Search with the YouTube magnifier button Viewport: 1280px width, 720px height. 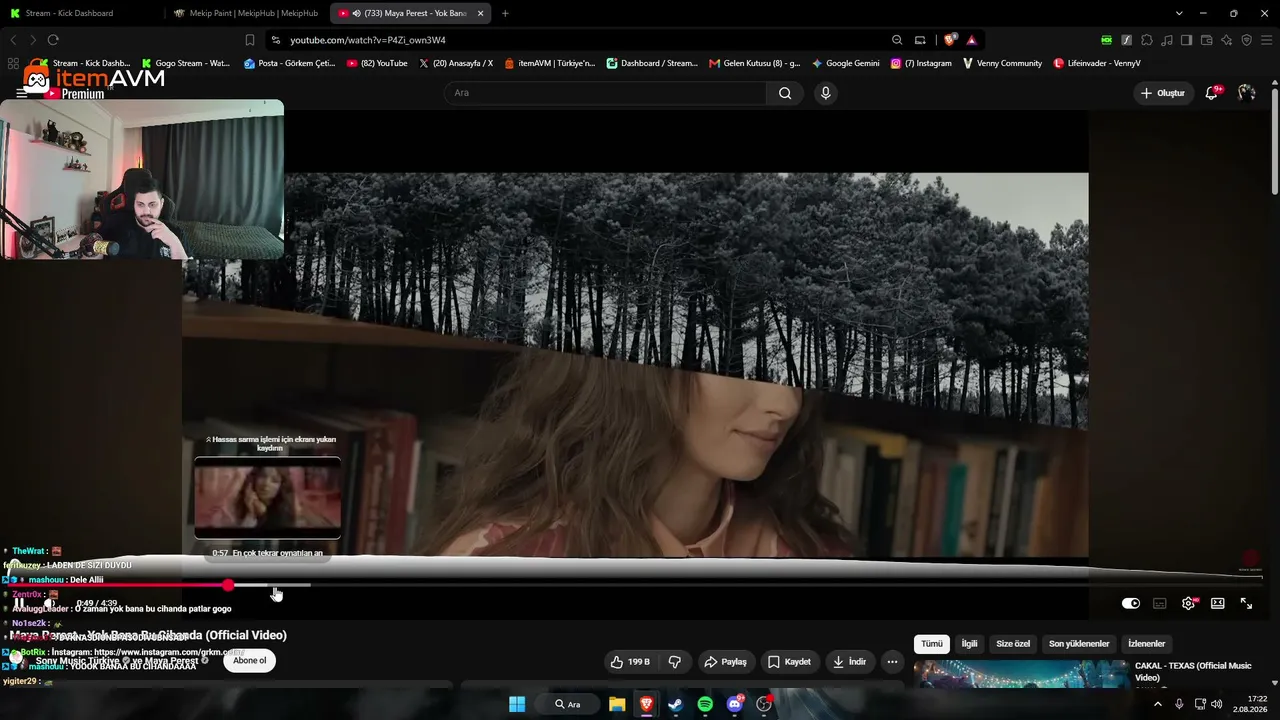point(785,93)
